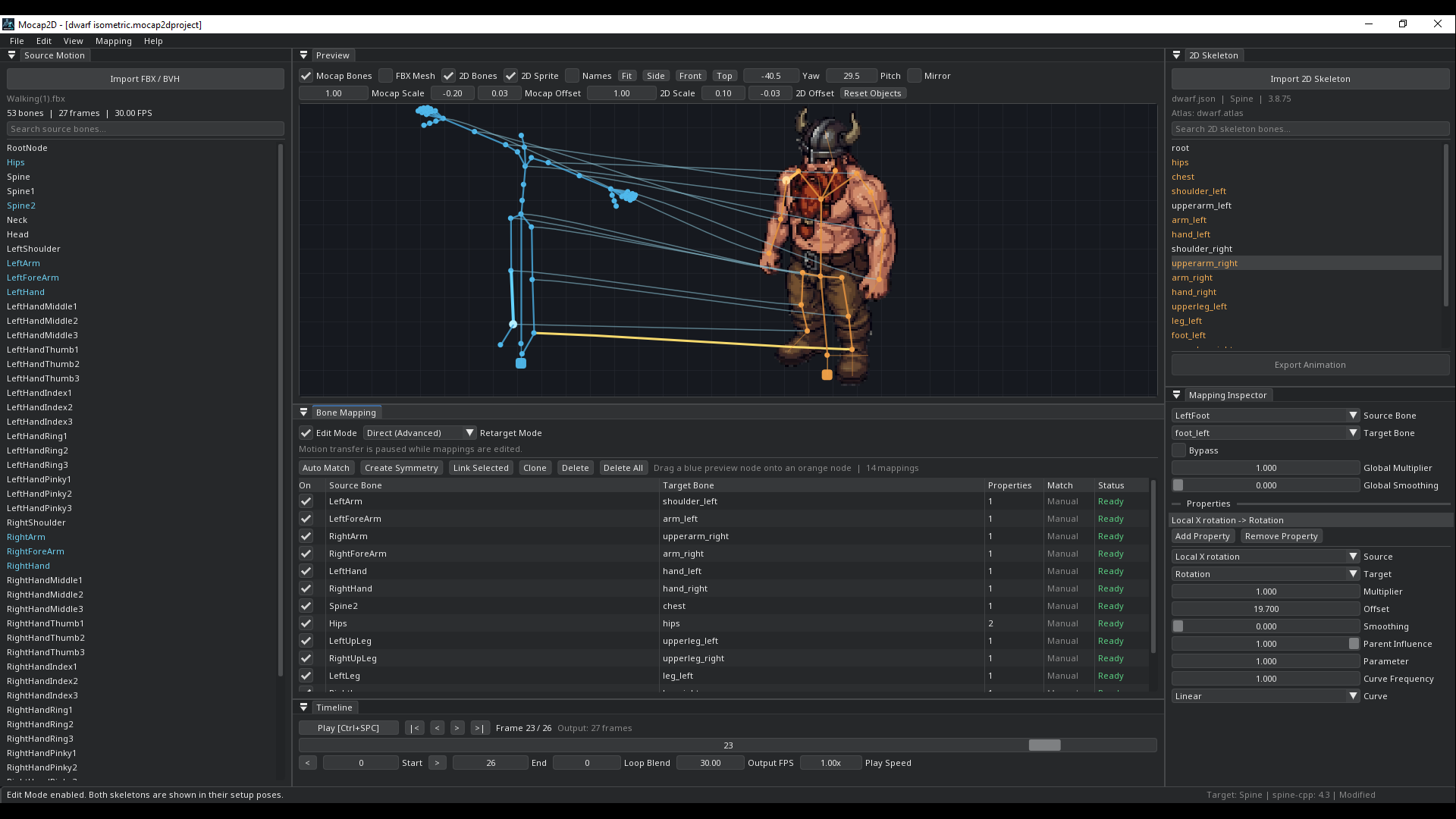
Task: Click the Output FPS field
Action: click(x=711, y=763)
